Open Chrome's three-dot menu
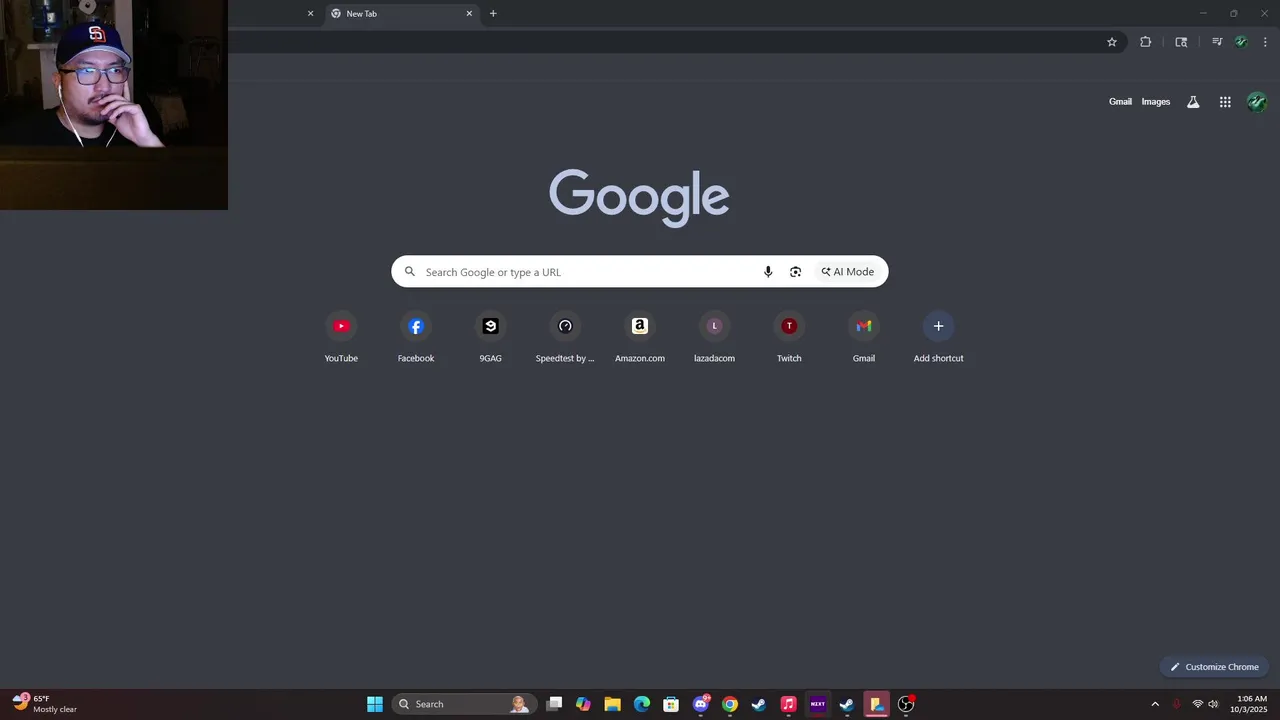 (x=1265, y=42)
